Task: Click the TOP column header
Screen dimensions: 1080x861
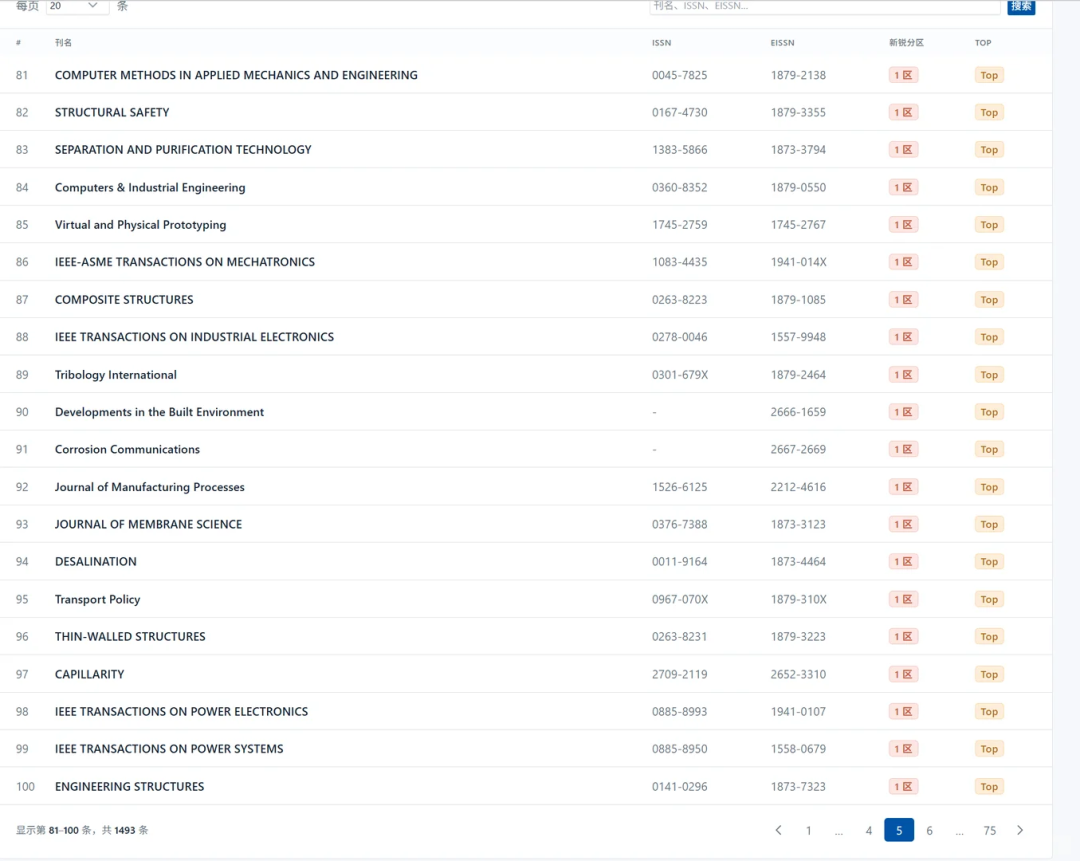Action: [983, 43]
